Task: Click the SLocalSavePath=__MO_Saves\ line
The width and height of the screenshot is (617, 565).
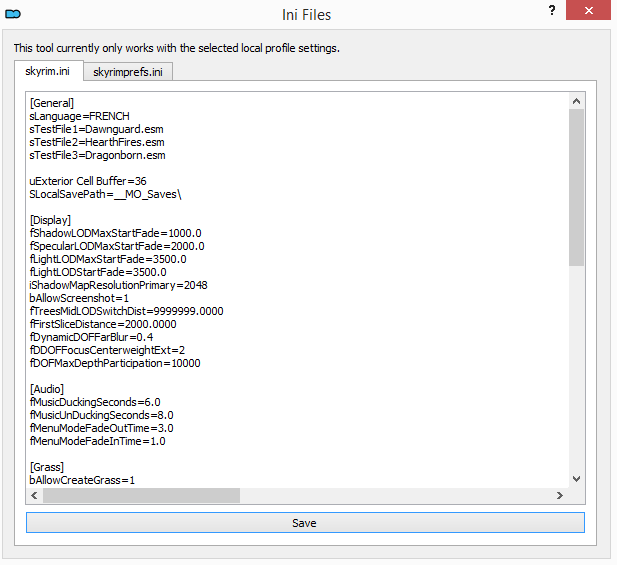Action: coord(105,194)
